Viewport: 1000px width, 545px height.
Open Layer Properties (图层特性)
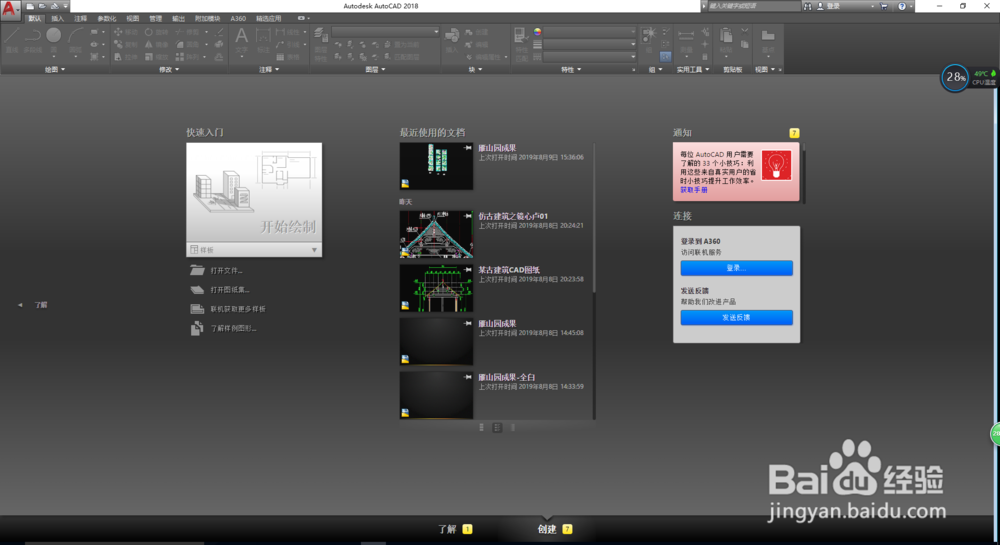(x=321, y=45)
